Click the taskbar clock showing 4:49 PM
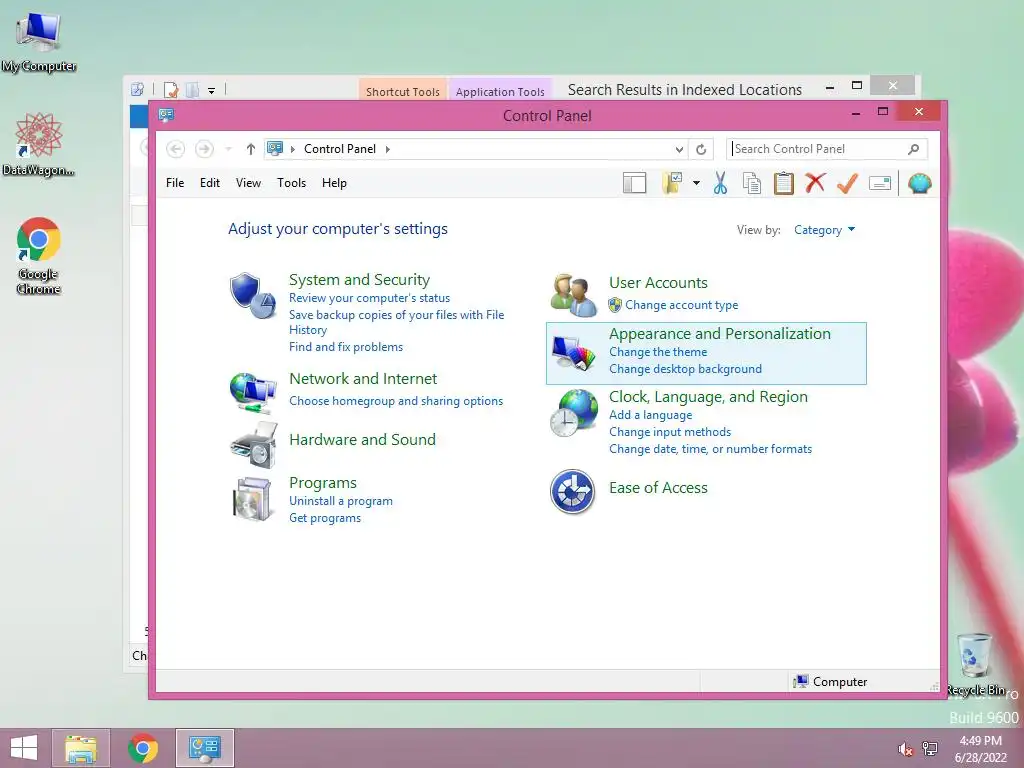Image resolution: width=1024 pixels, height=768 pixels. click(980, 749)
